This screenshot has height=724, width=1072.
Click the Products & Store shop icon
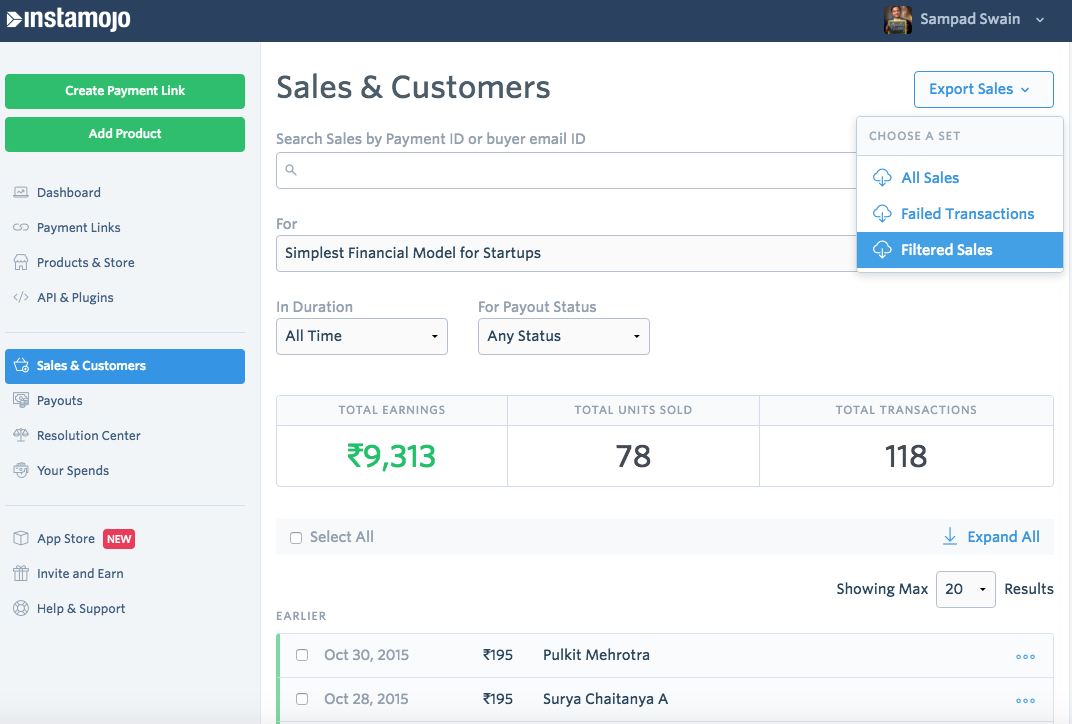click(x=21, y=262)
